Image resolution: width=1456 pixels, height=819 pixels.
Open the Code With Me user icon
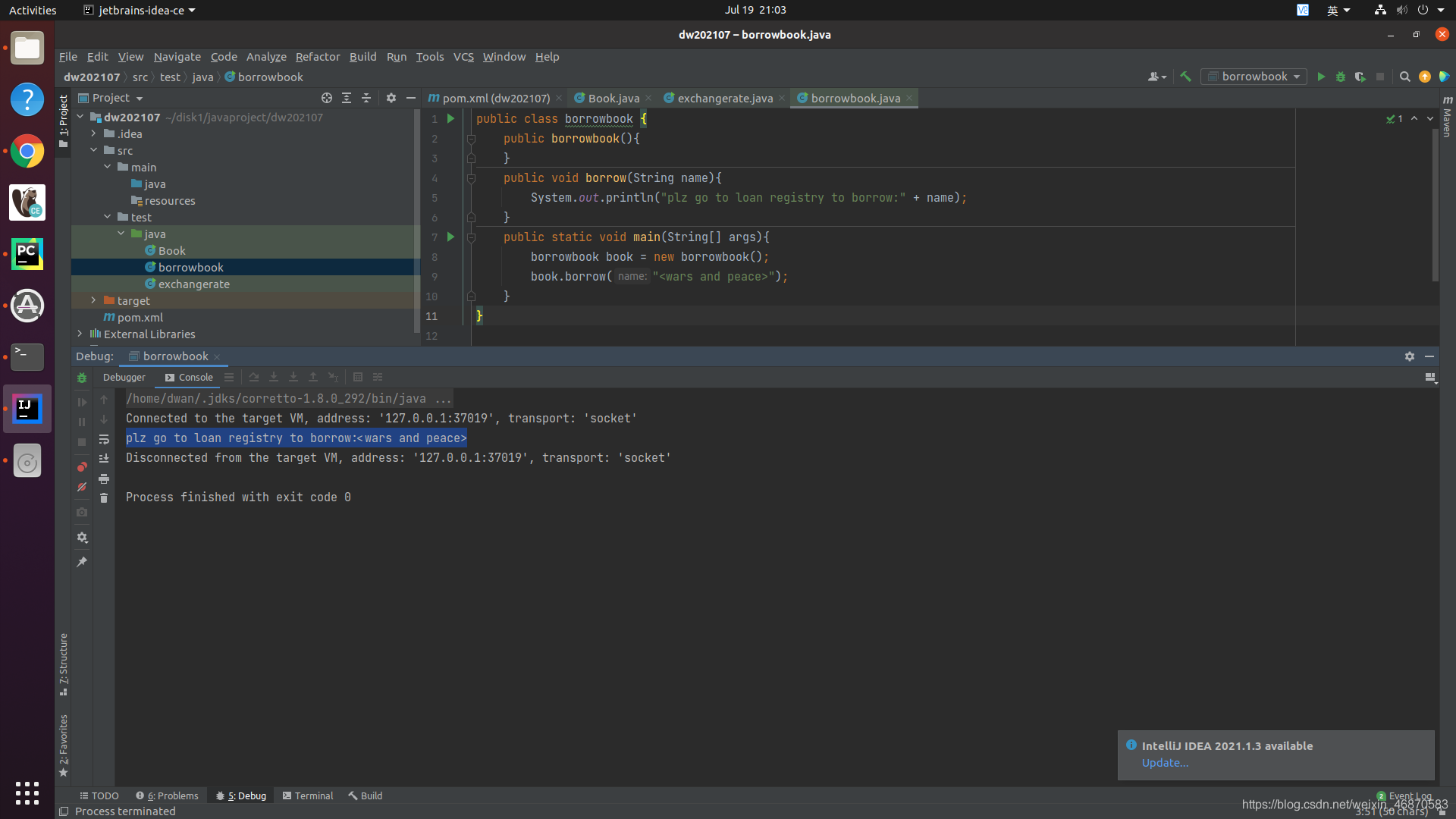pos(1156,77)
